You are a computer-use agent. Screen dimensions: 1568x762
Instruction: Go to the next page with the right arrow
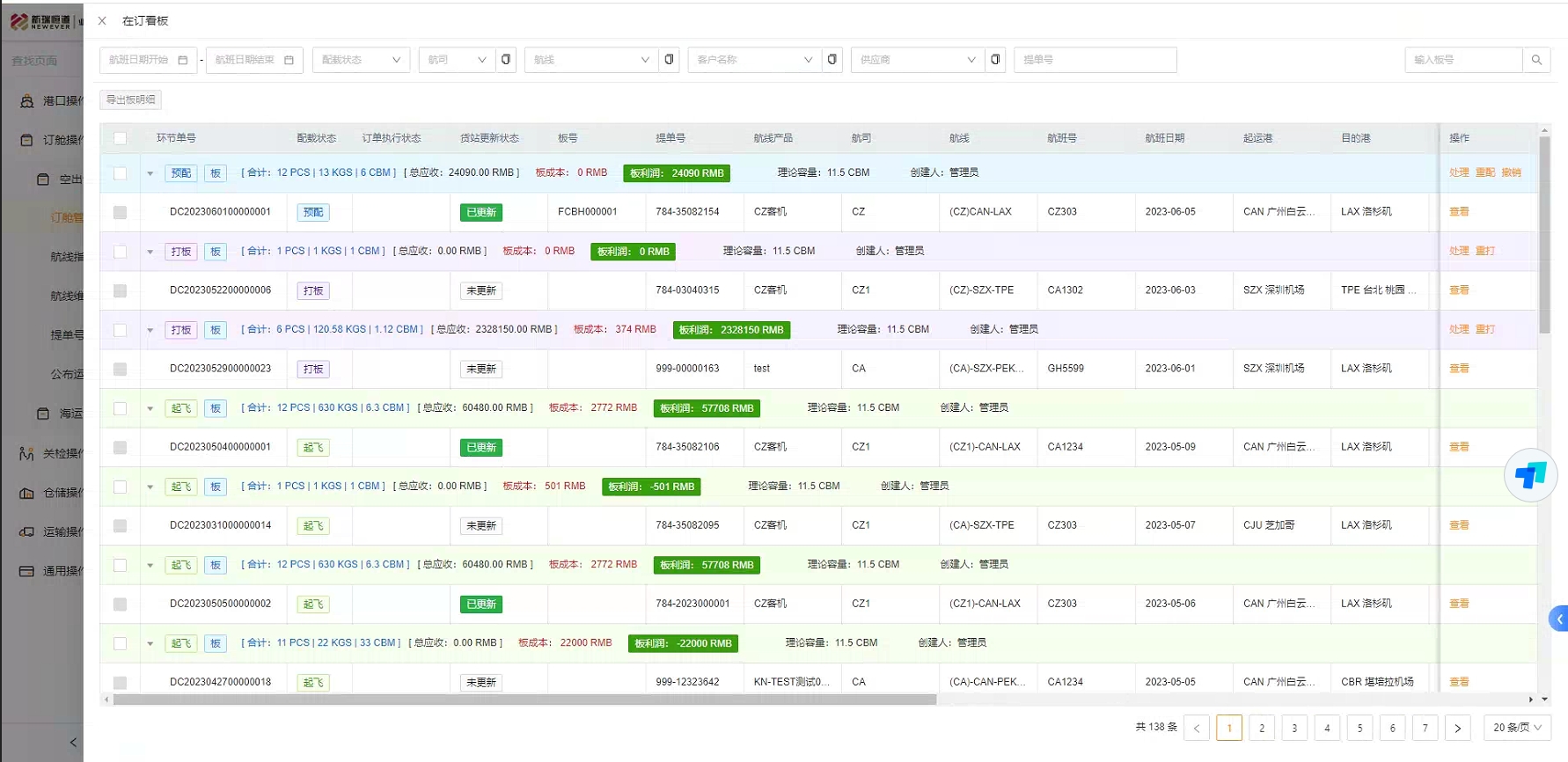pos(1458,728)
